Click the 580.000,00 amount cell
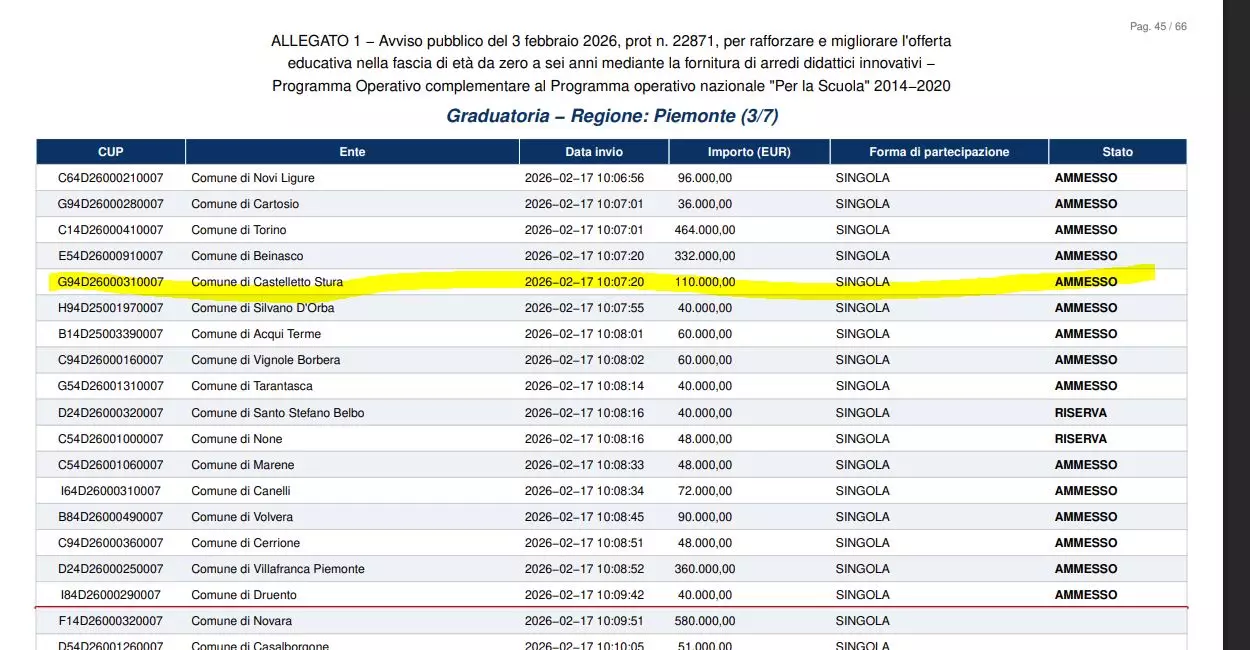1250x650 pixels. tap(705, 621)
